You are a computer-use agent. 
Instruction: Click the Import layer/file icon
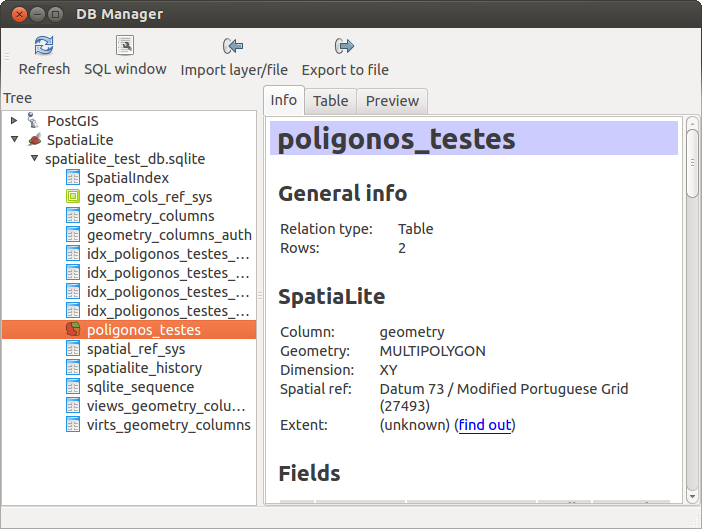234,46
